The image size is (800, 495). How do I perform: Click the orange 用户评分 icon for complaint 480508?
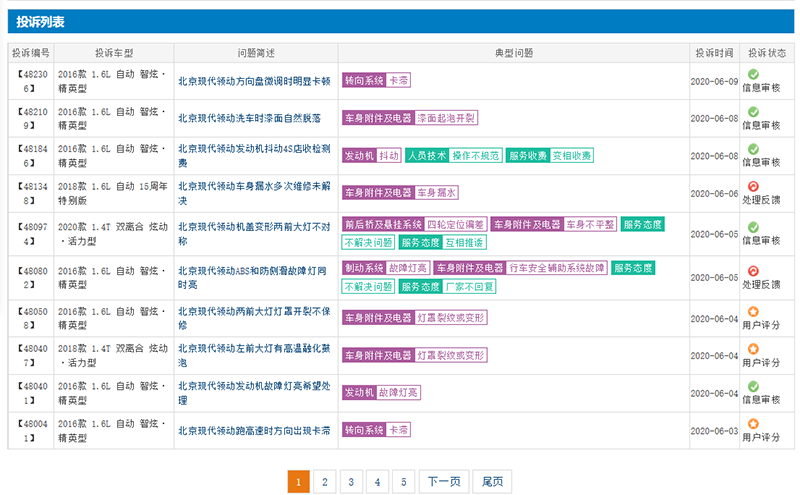pyautogui.click(x=753, y=311)
